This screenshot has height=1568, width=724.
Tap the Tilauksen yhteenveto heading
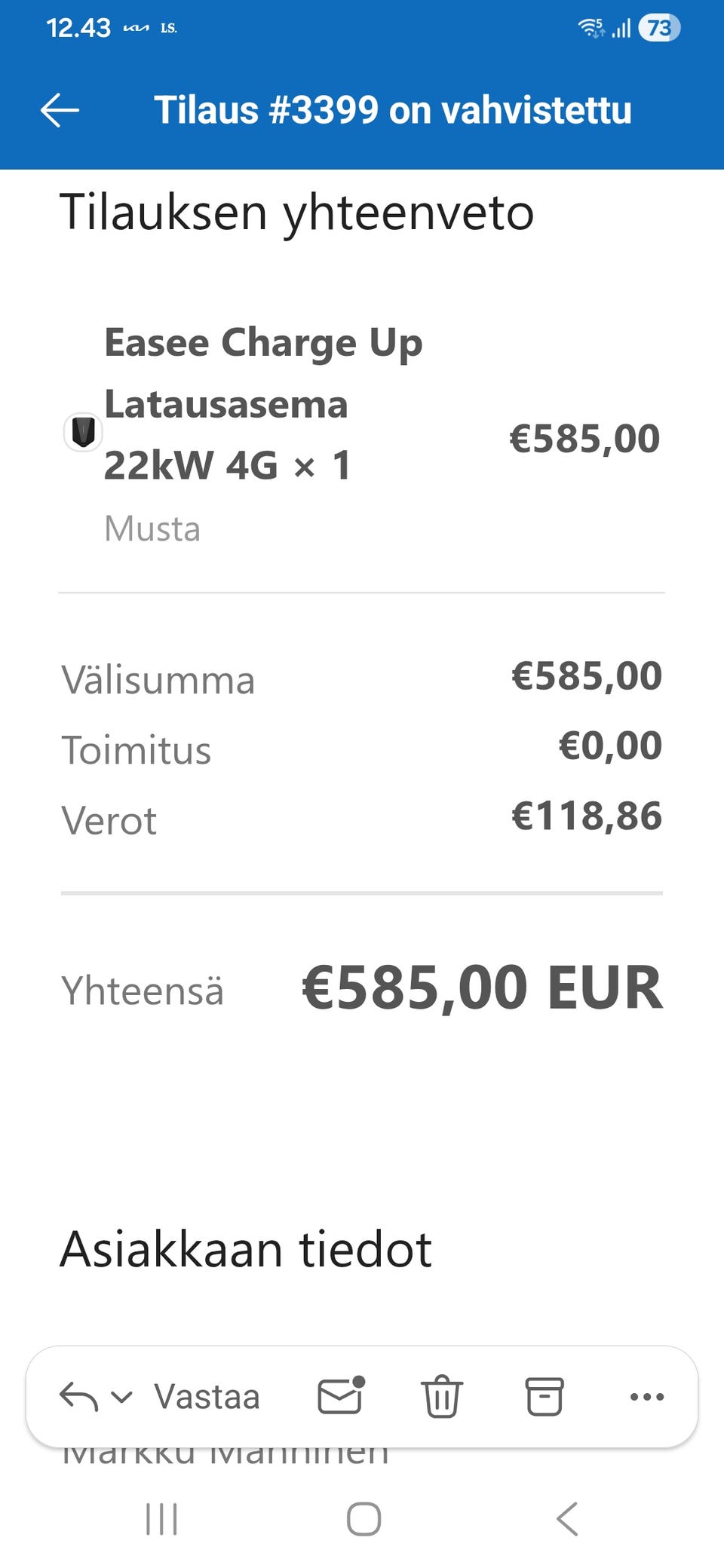(x=296, y=213)
